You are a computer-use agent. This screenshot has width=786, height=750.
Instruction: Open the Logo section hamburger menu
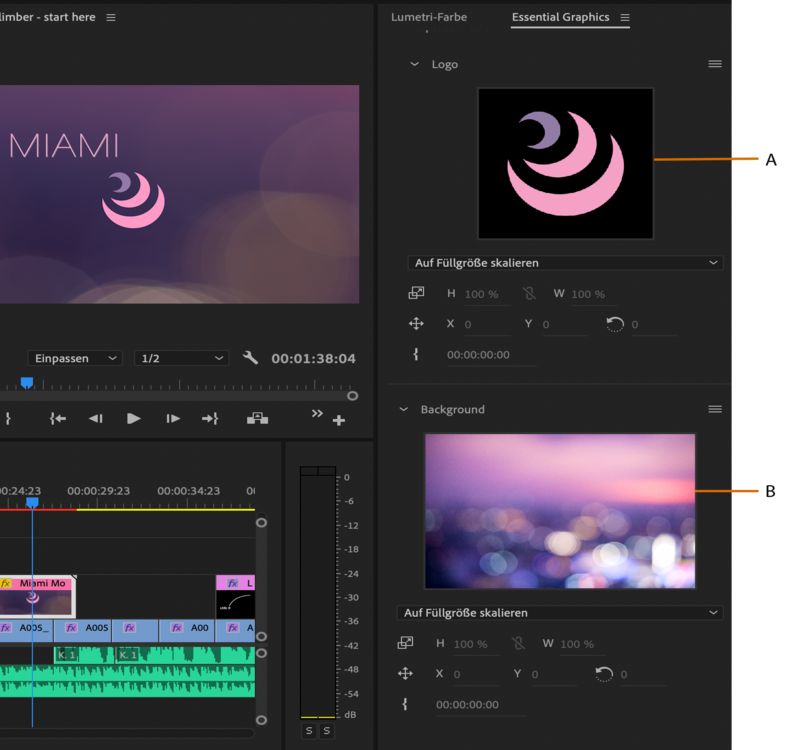point(715,64)
